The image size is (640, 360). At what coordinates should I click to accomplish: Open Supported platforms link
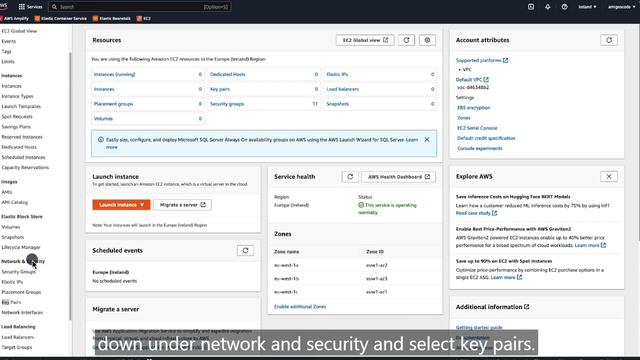[x=482, y=60]
